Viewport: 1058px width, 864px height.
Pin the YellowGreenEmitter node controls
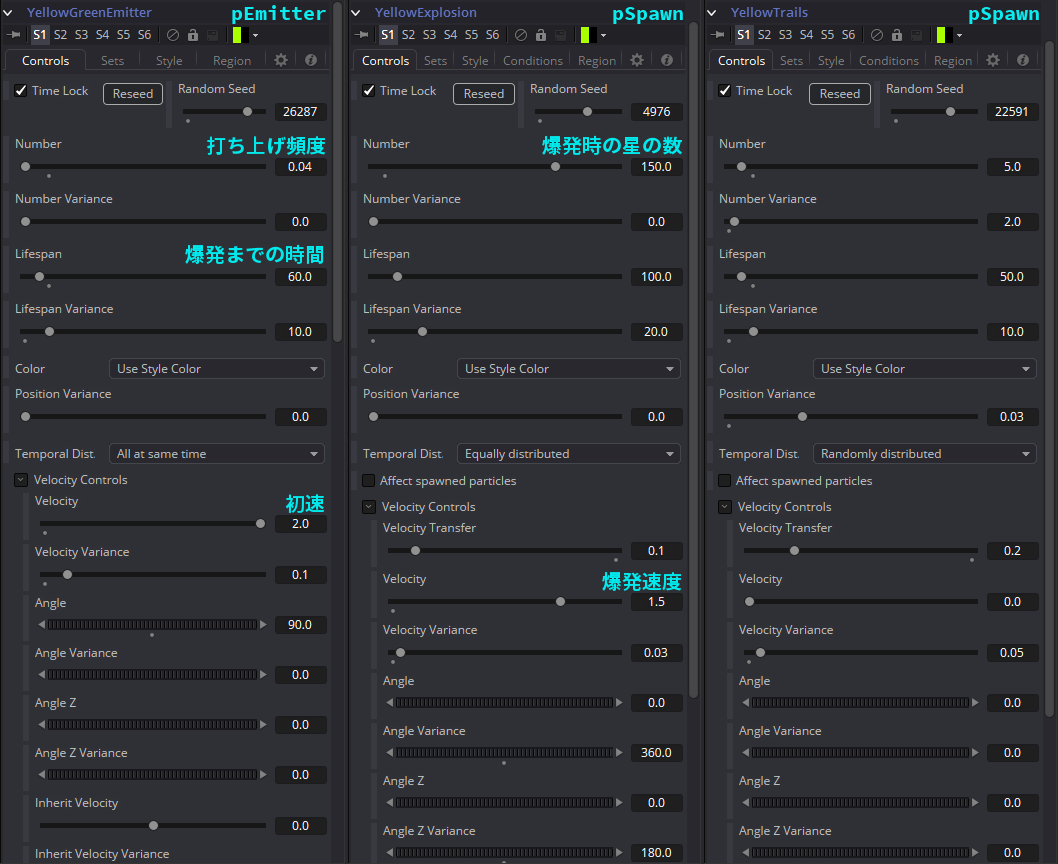pyautogui.click(x=12, y=35)
